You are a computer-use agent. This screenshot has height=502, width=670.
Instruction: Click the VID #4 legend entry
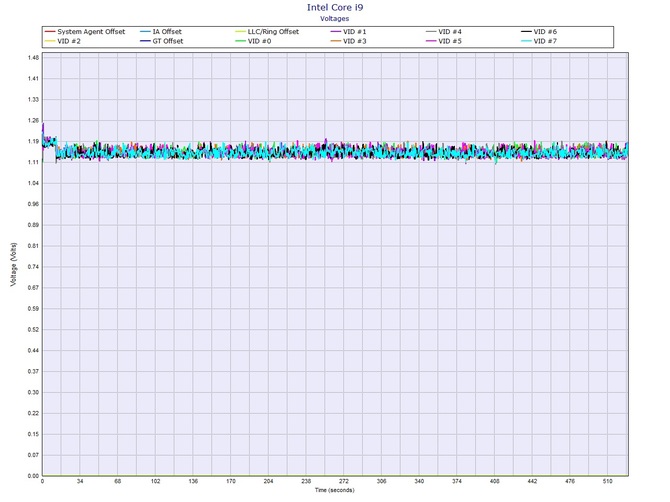point(444,32)
